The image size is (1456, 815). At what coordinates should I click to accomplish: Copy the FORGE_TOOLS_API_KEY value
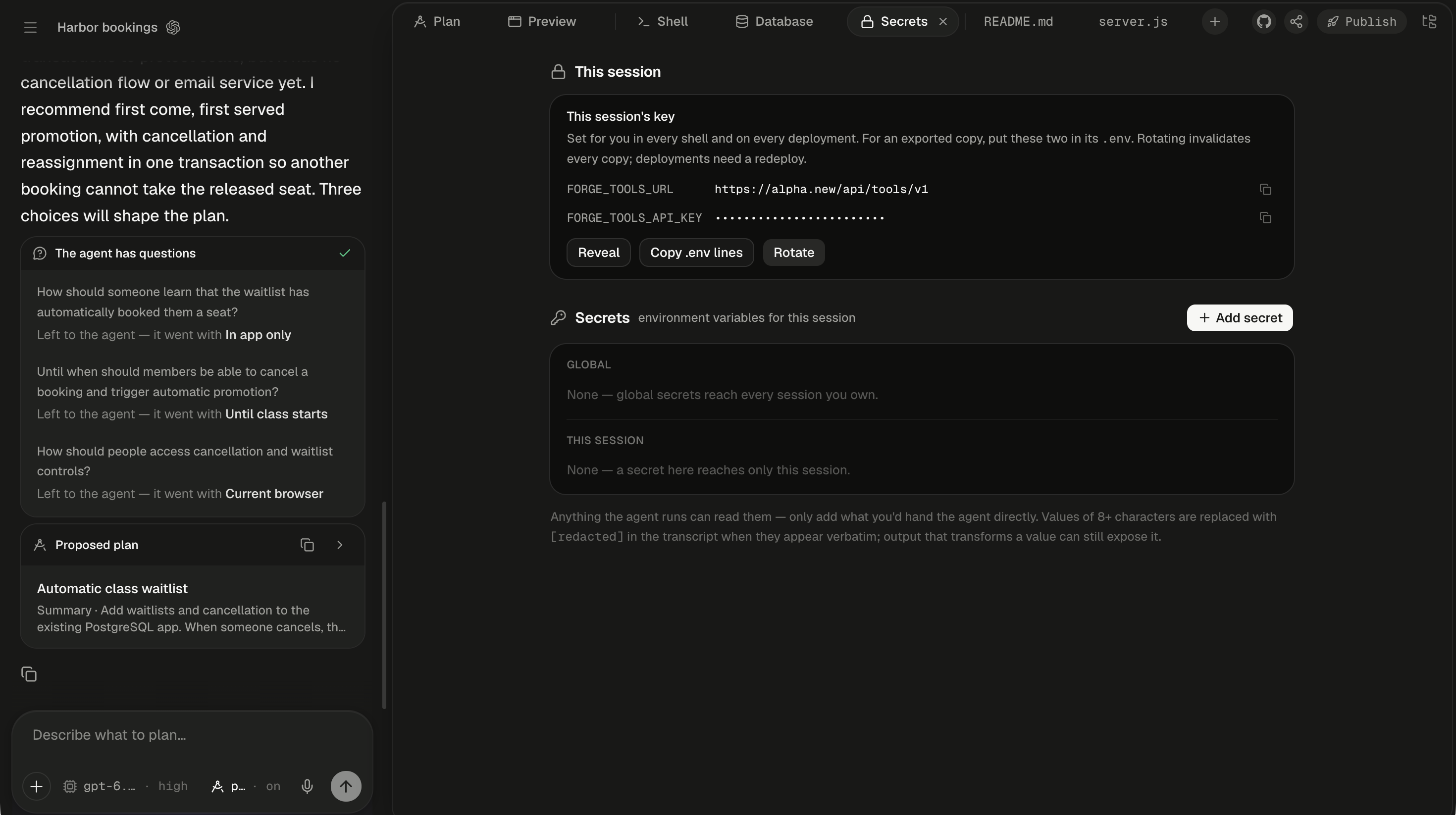(x=1265, y=217)
